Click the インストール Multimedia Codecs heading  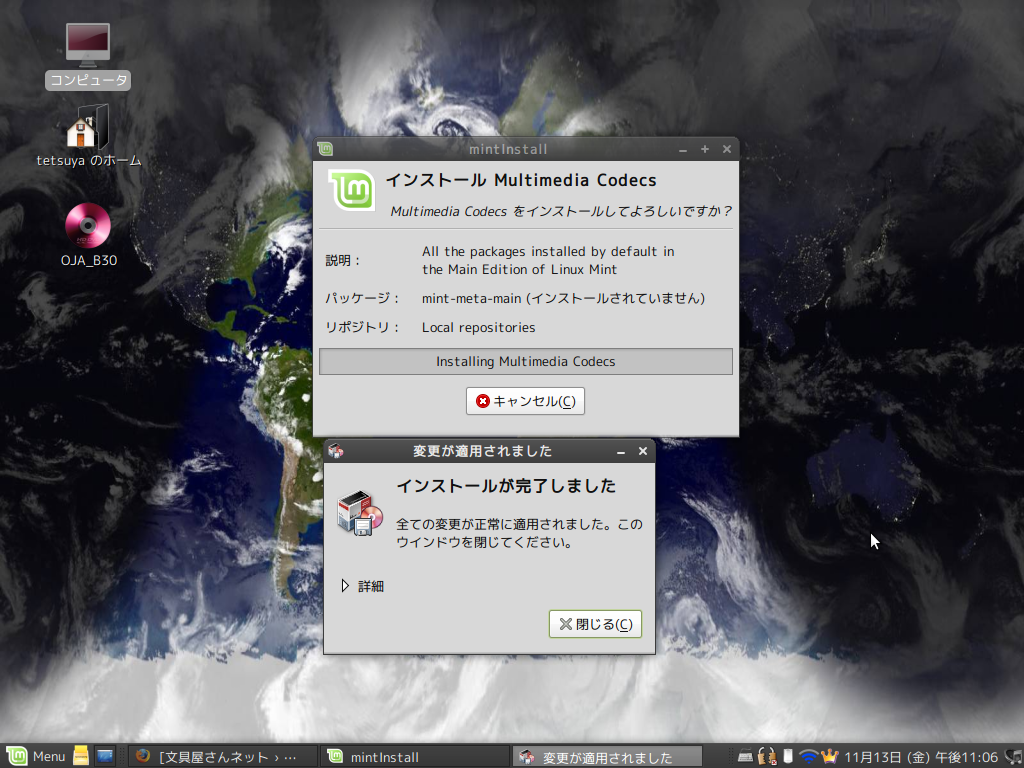[x=521, y=180]
